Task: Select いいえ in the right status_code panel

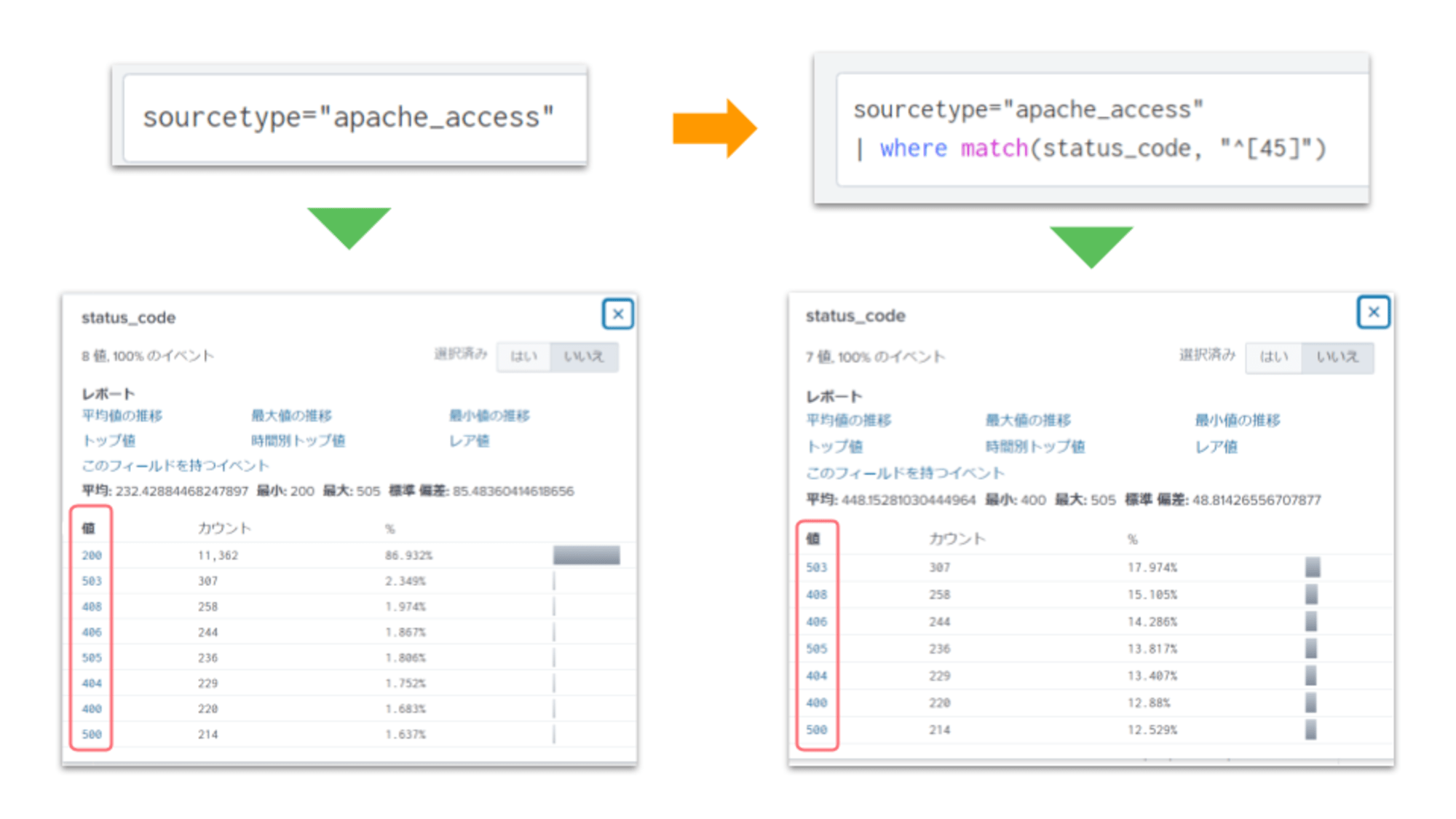Action: [x=1337, y=357]
